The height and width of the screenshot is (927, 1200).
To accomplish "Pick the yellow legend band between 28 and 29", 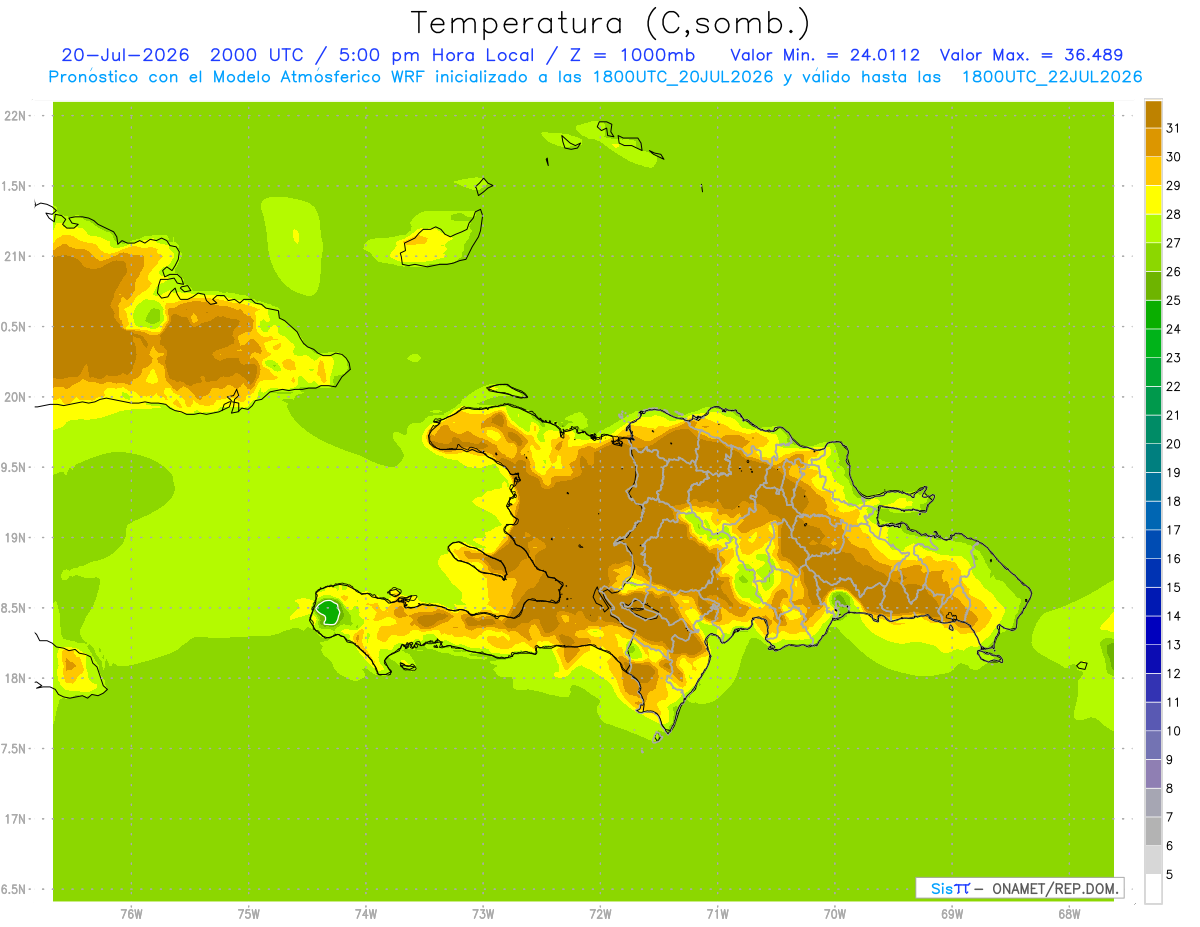I will 1153,200.
